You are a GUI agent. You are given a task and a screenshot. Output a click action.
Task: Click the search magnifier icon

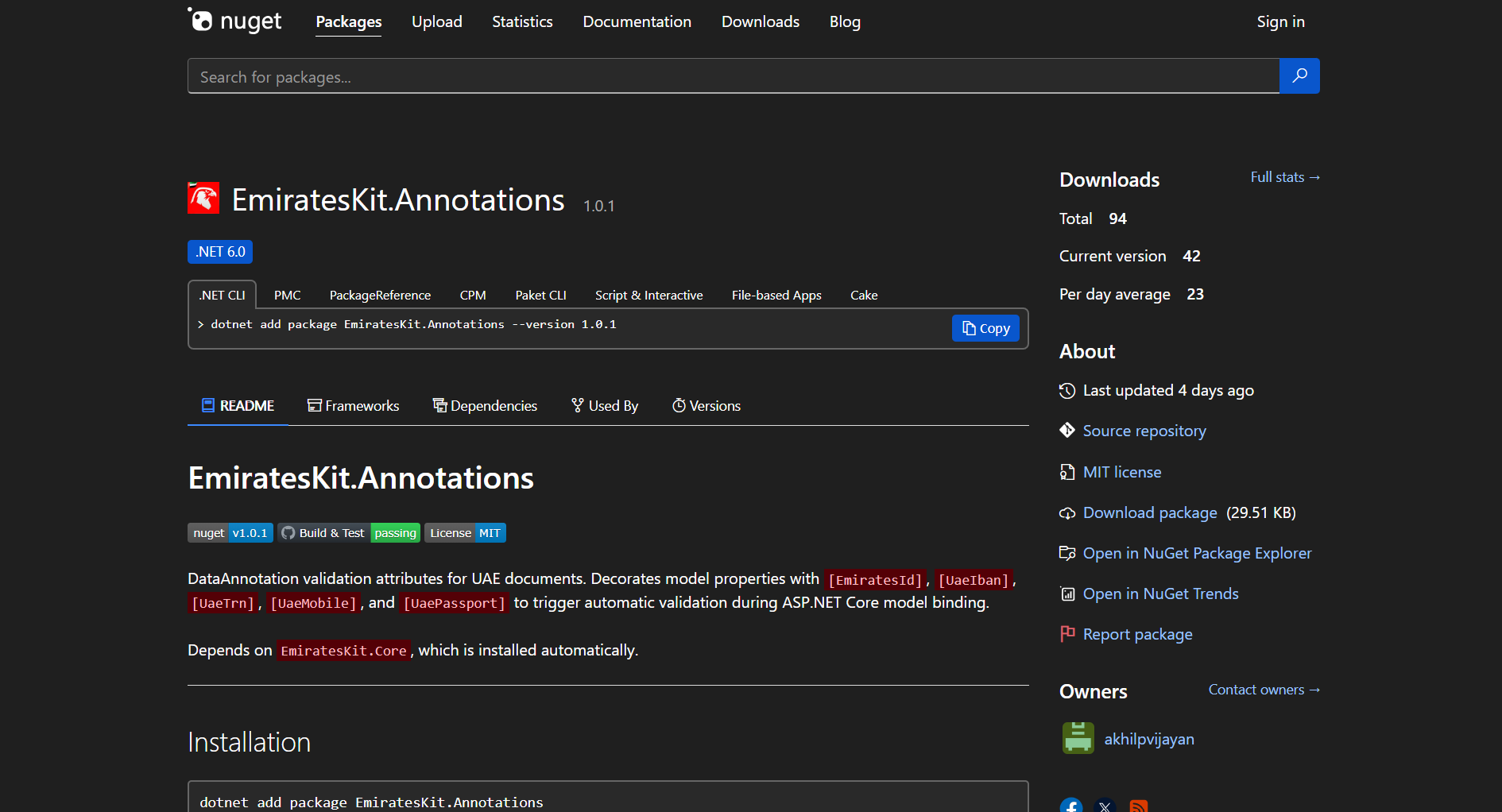(x=1299, y=75)
